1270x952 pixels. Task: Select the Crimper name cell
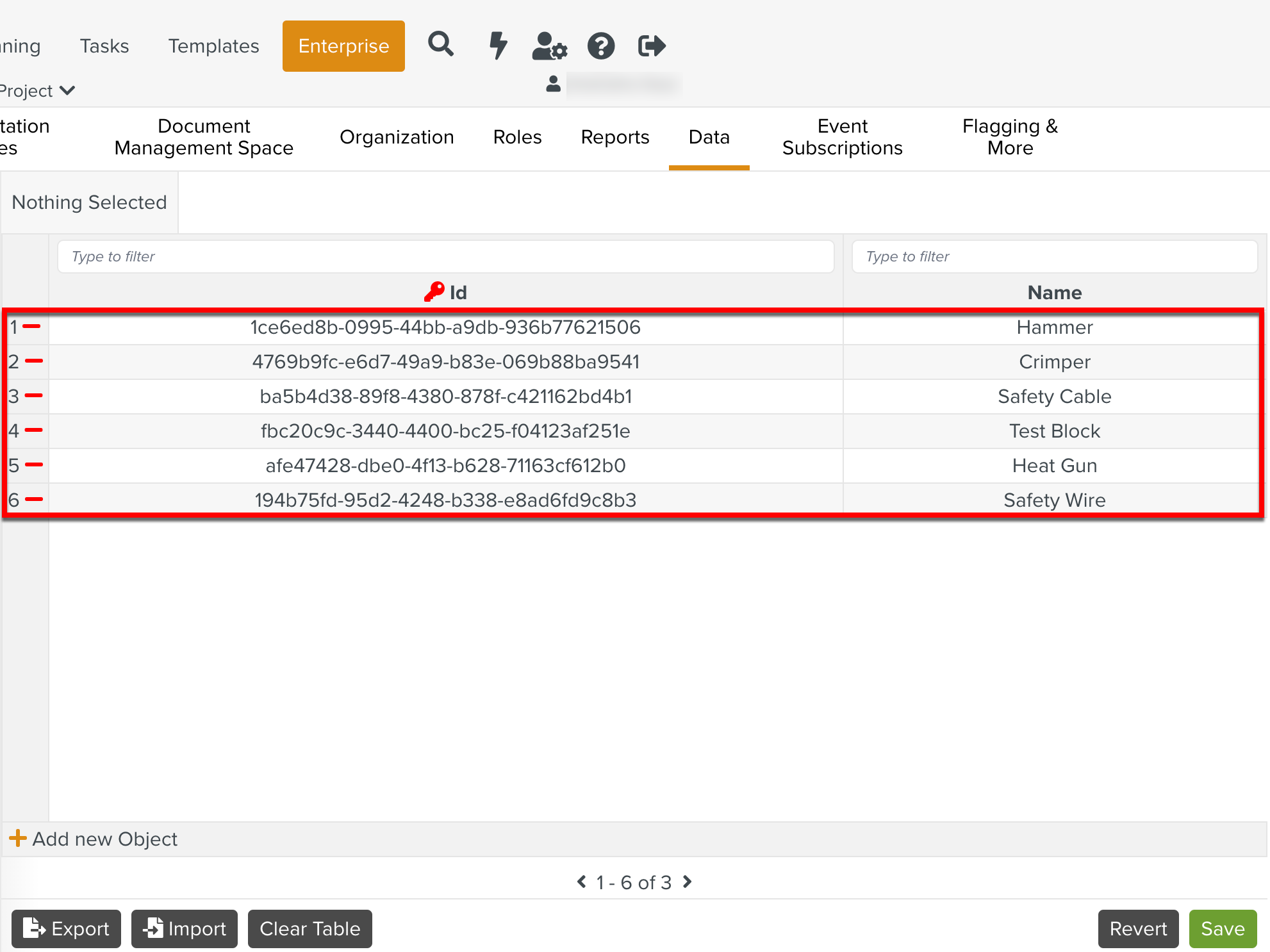pos(1054,362)
